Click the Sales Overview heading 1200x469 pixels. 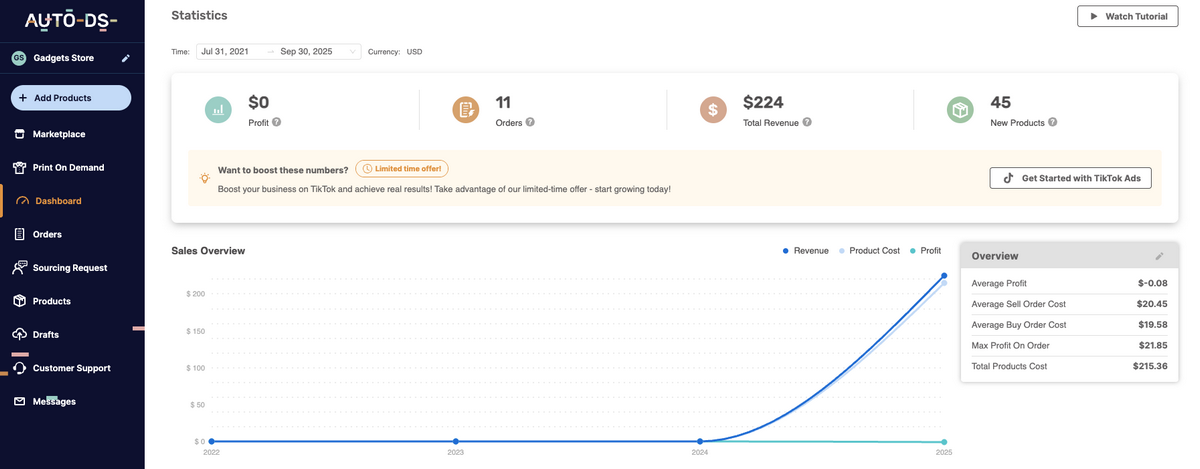click(x=208, y=250)
